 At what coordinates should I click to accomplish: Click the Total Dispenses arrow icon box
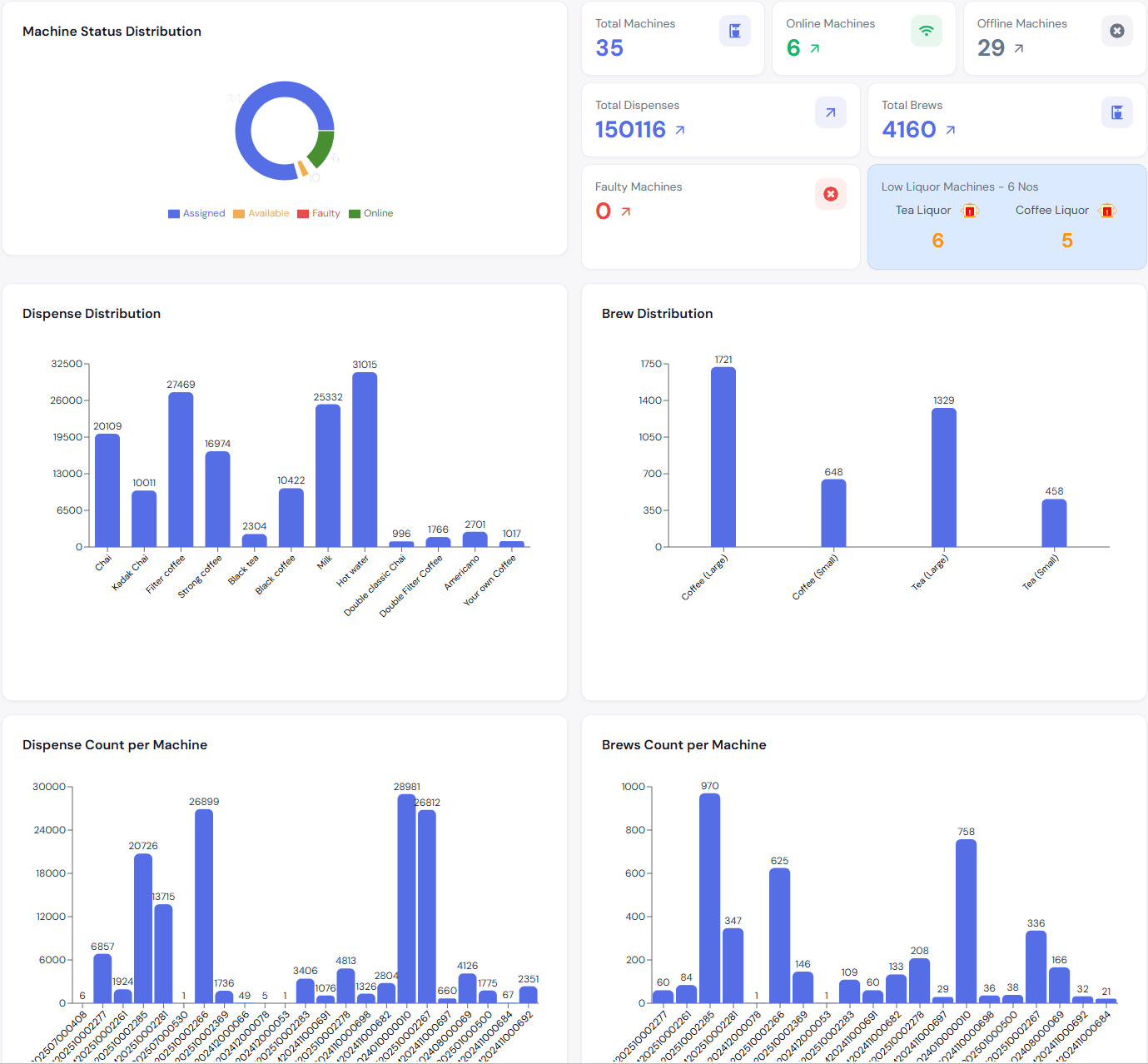[x=831, y=112]
